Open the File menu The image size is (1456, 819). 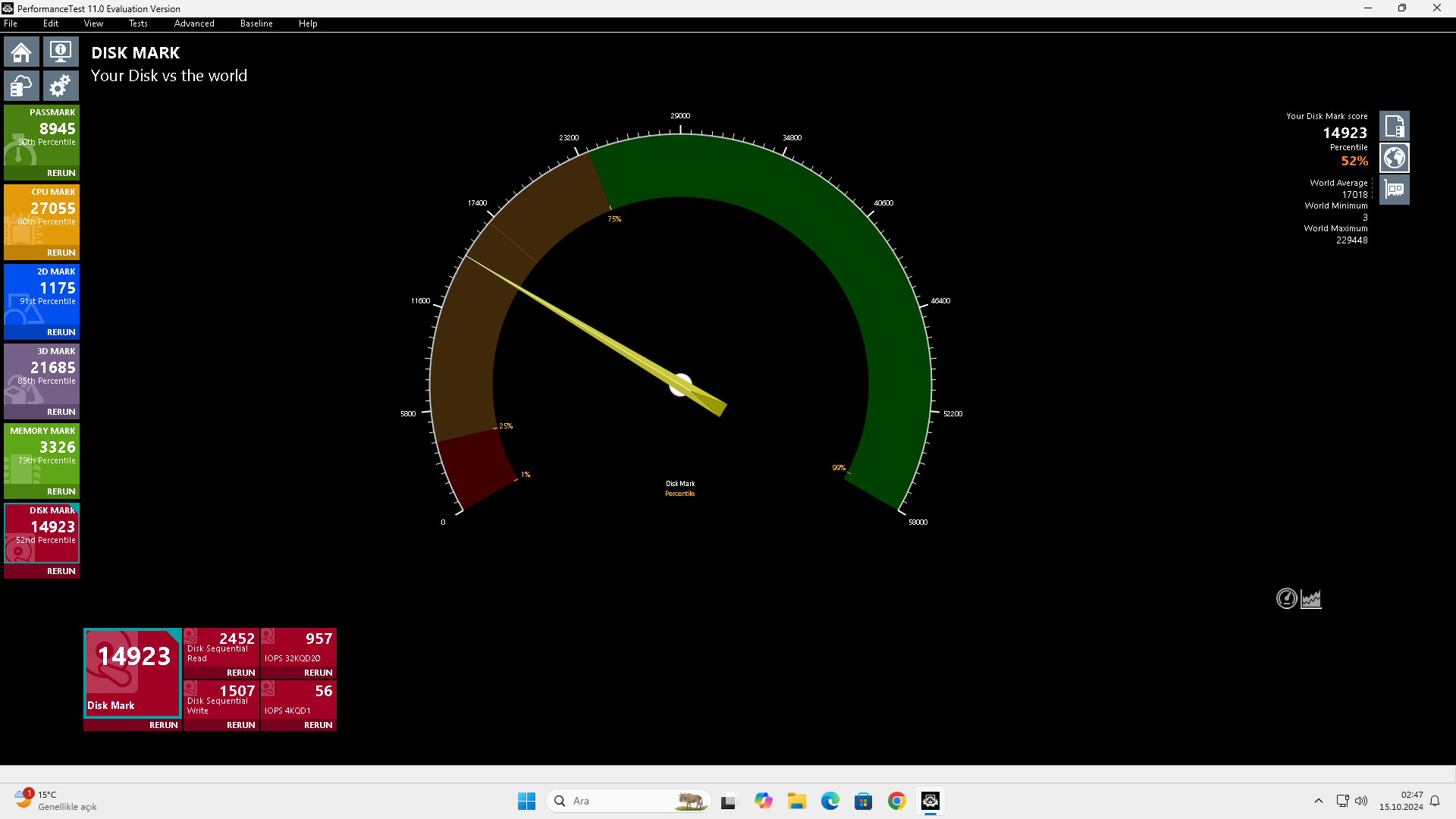tap(11, 24)
